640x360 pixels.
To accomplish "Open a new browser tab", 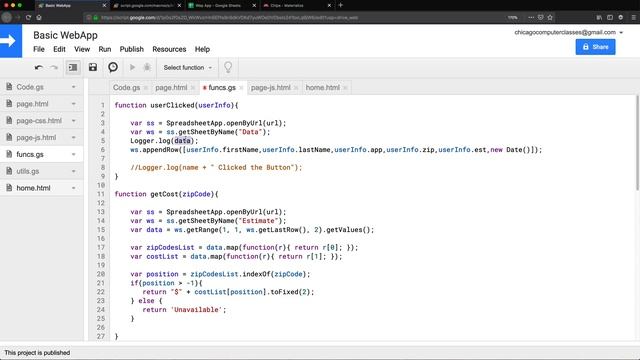I will click(x=341, y=5).
